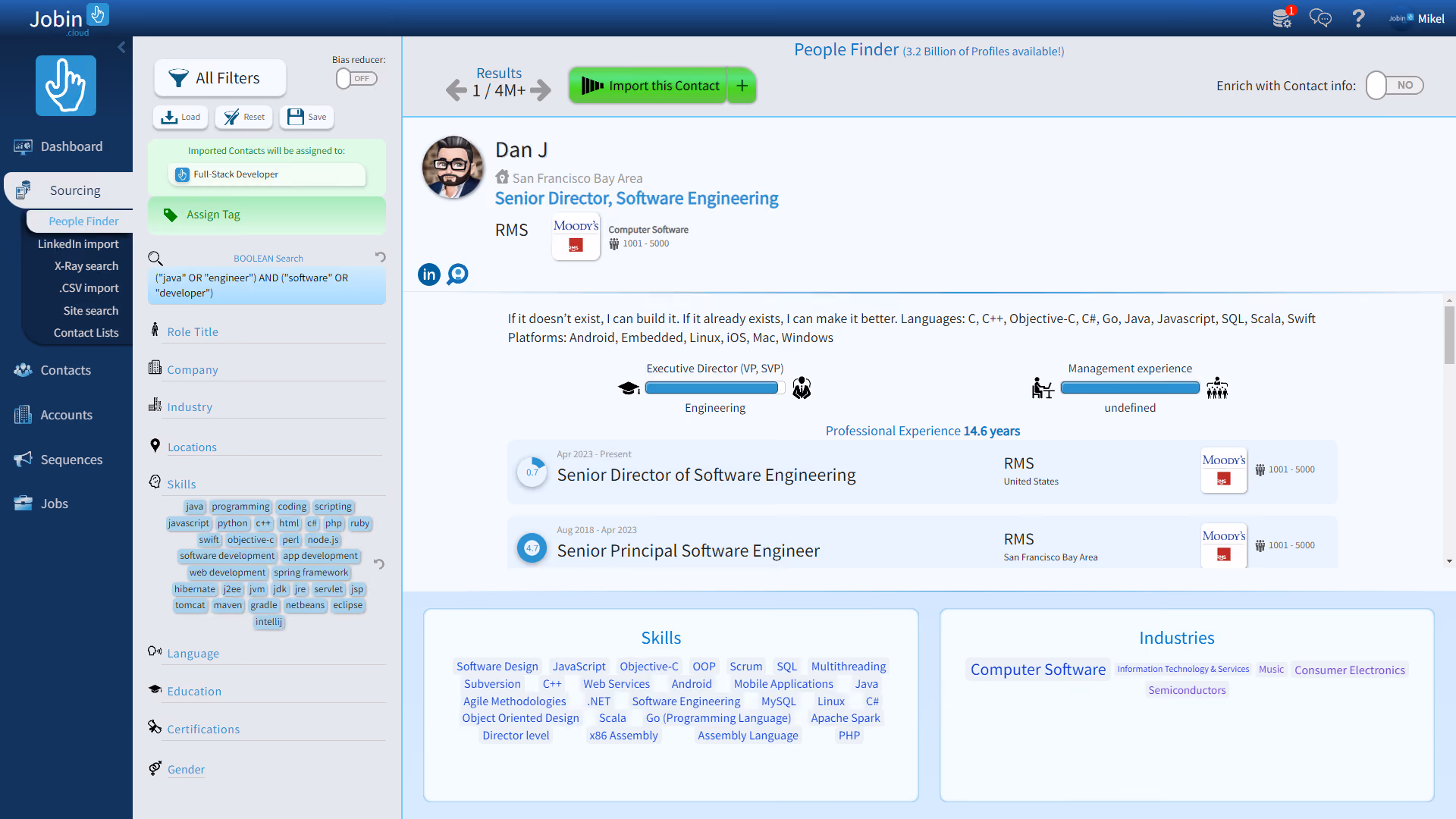Screen dimensions: 1456x819
Task: Open the help question mark icon
Action: 1358,18
